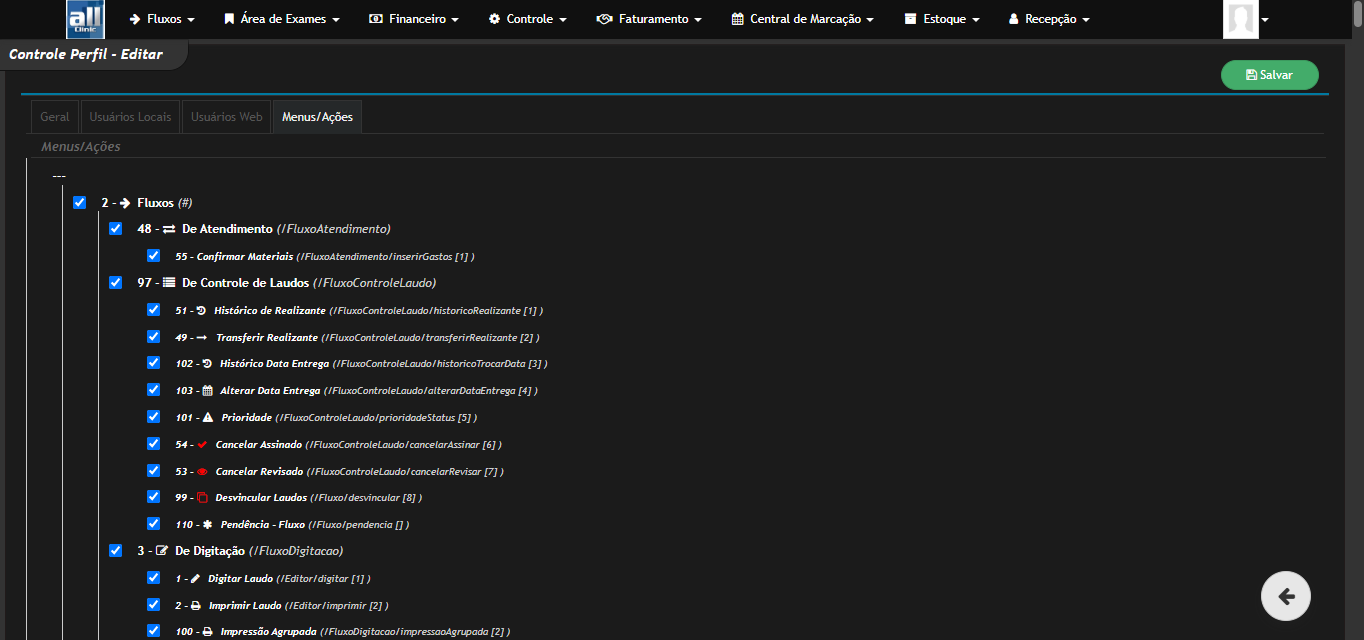The height and width of the screenshot is (640, 1364).
Task: Open the Financeiro dropdown menu
Action: pos(413,19)
